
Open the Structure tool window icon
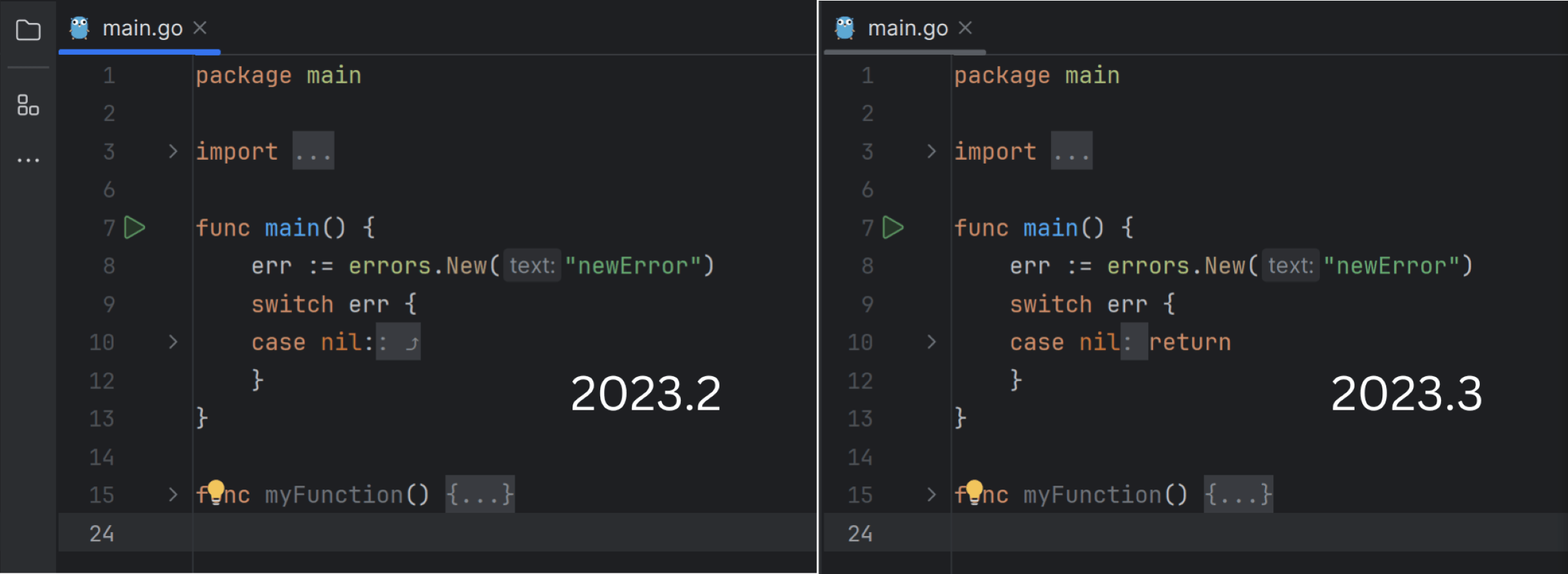click(x=28, y=105)
